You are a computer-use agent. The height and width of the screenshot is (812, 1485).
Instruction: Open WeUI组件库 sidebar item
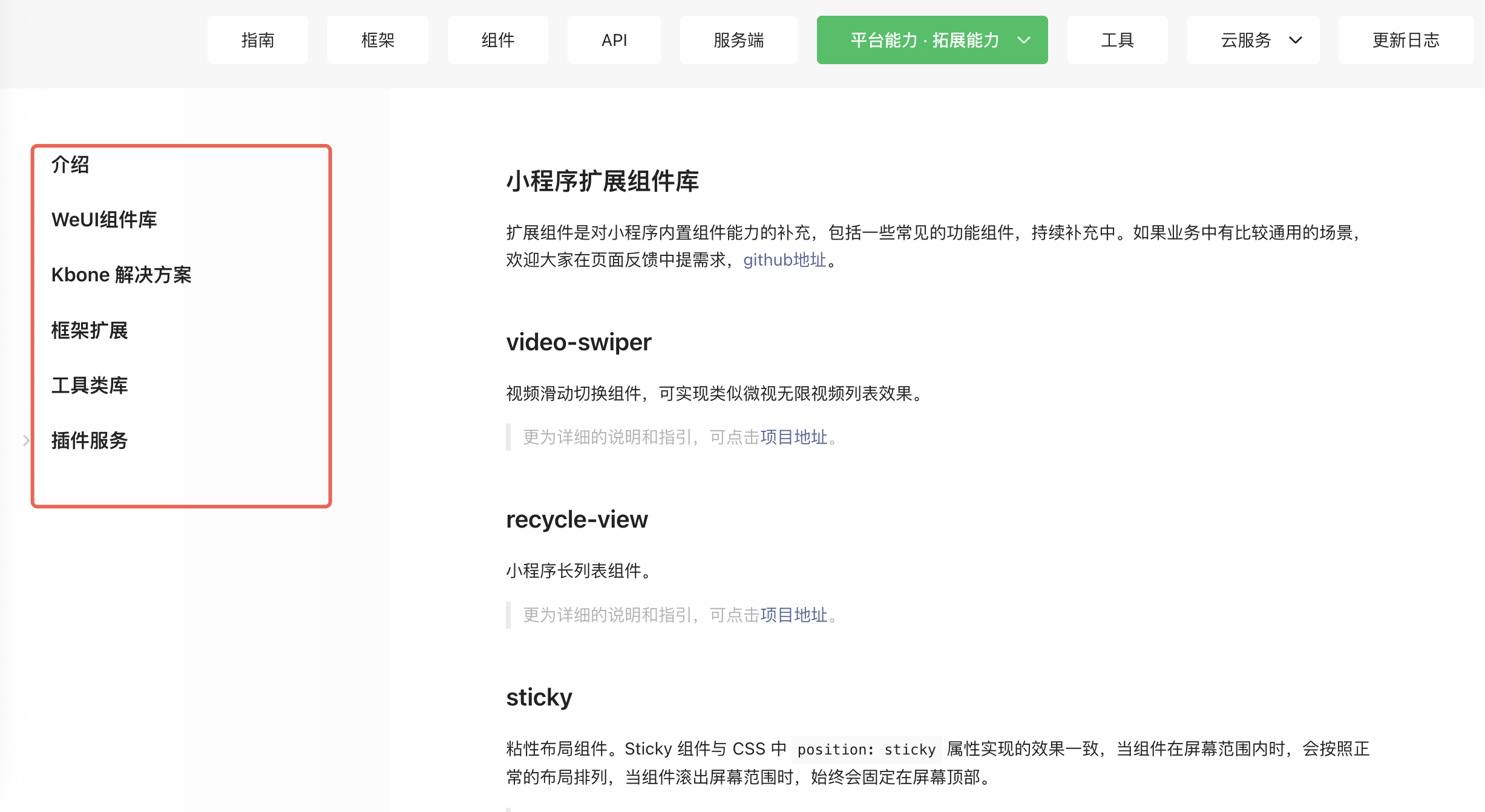coord(104,220)
